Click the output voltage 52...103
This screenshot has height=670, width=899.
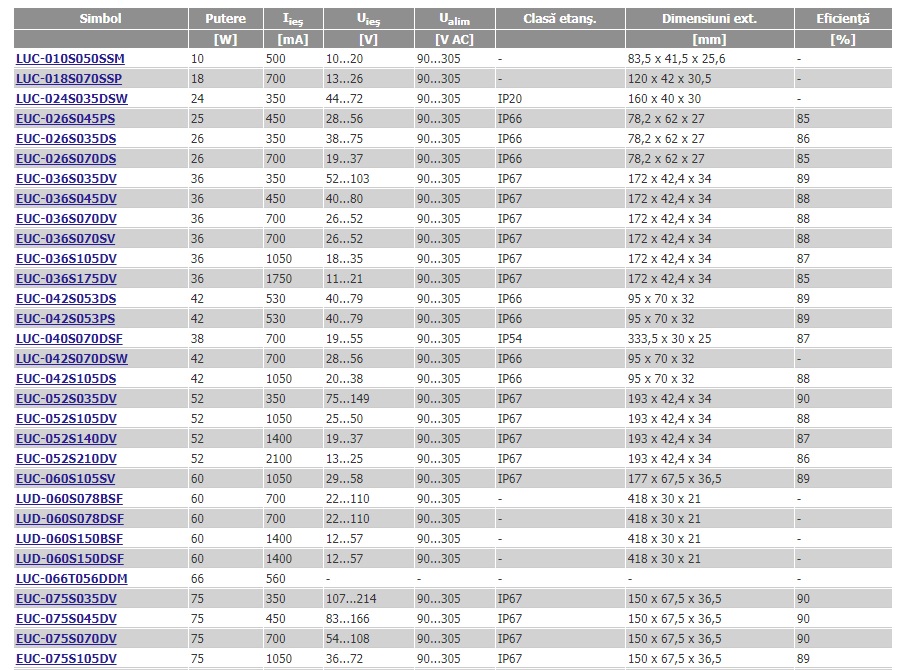pos(347,179)
